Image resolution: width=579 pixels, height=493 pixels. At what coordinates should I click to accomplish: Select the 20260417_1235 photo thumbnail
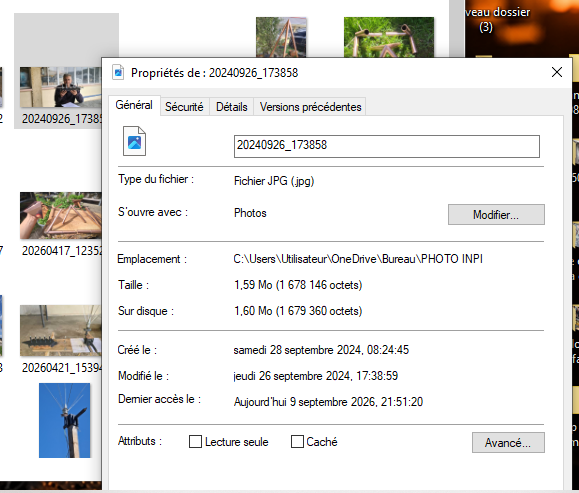click(x=61, y=215)
